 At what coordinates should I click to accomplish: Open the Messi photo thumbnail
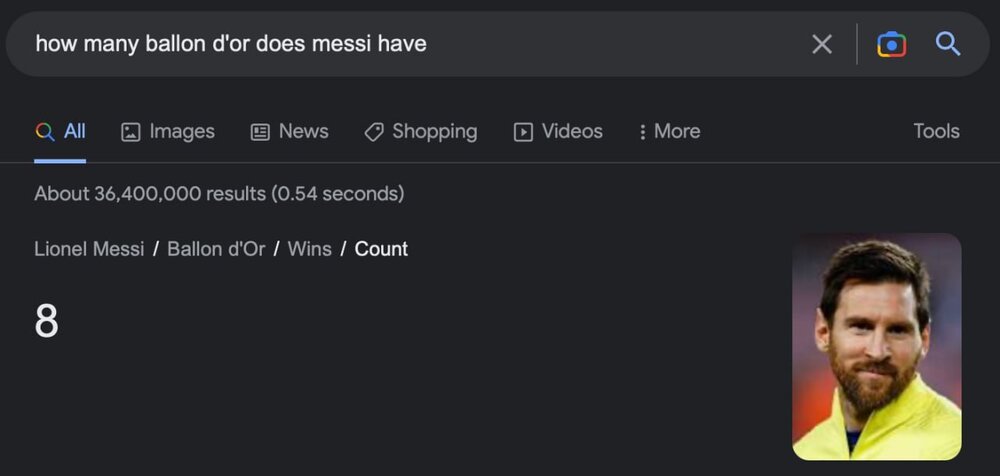(x=876, y=346)
